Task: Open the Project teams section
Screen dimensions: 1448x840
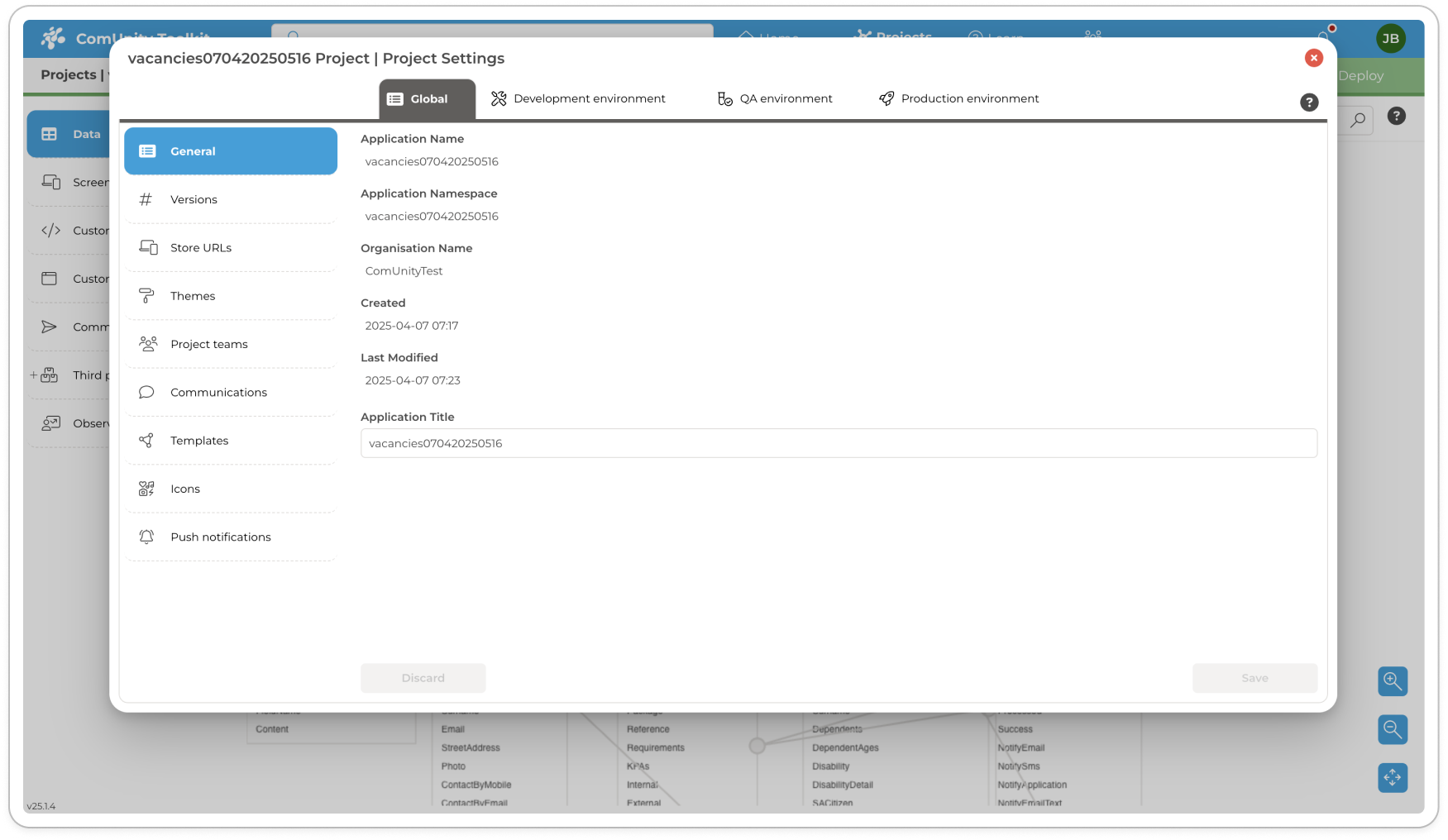Action: pos(208,344)
